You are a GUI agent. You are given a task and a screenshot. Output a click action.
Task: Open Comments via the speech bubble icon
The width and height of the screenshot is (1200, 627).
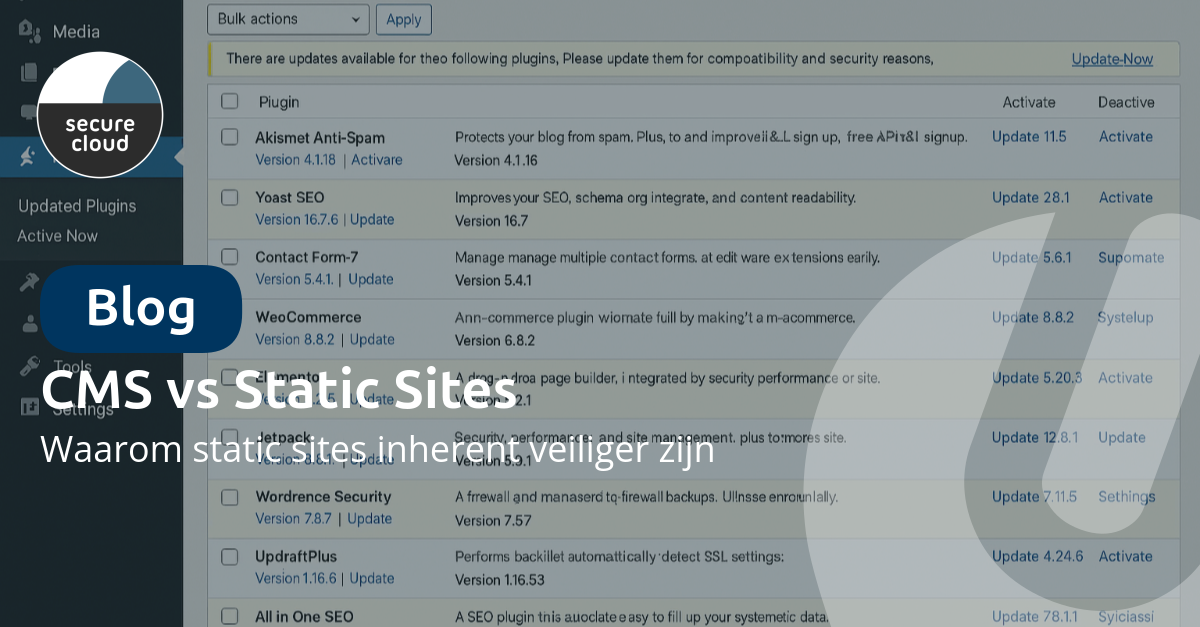coord(28,112)
